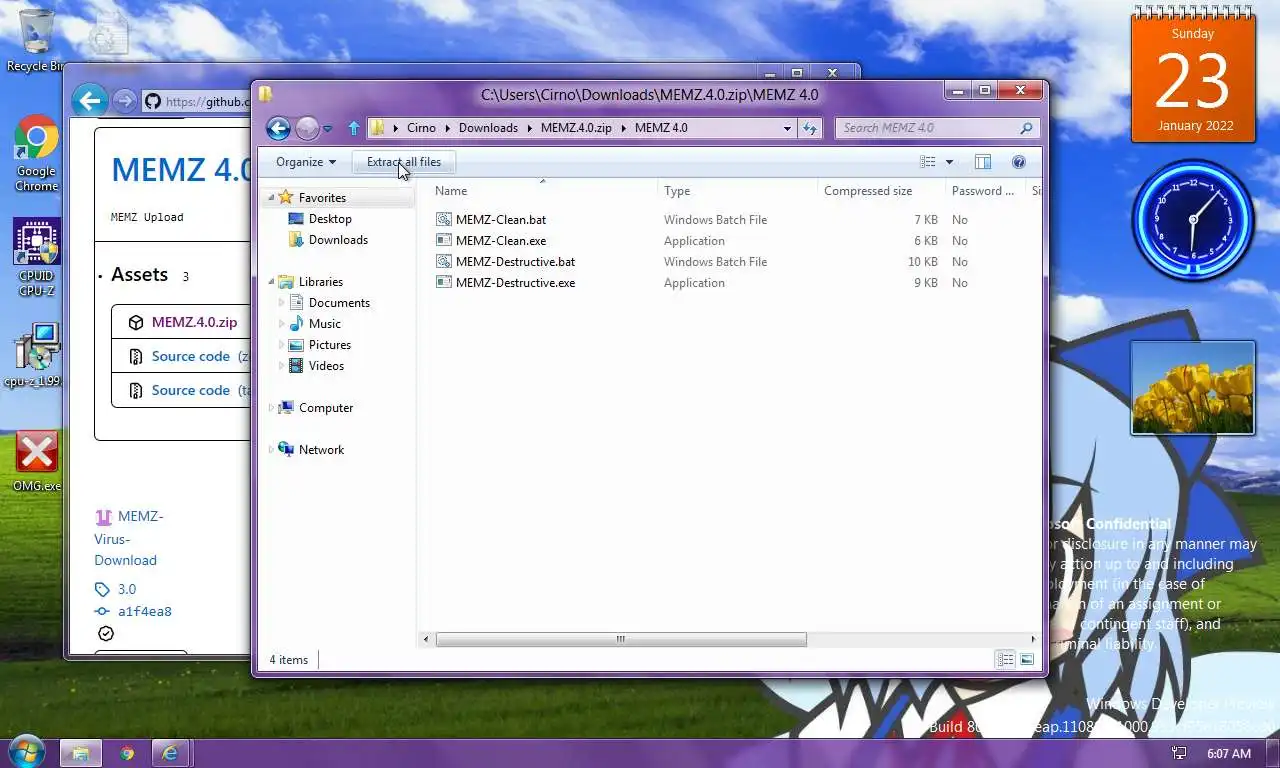The image size is (1280, 768).
Task: Click Recycle Bin desktop icon
Action: point(36,41)
